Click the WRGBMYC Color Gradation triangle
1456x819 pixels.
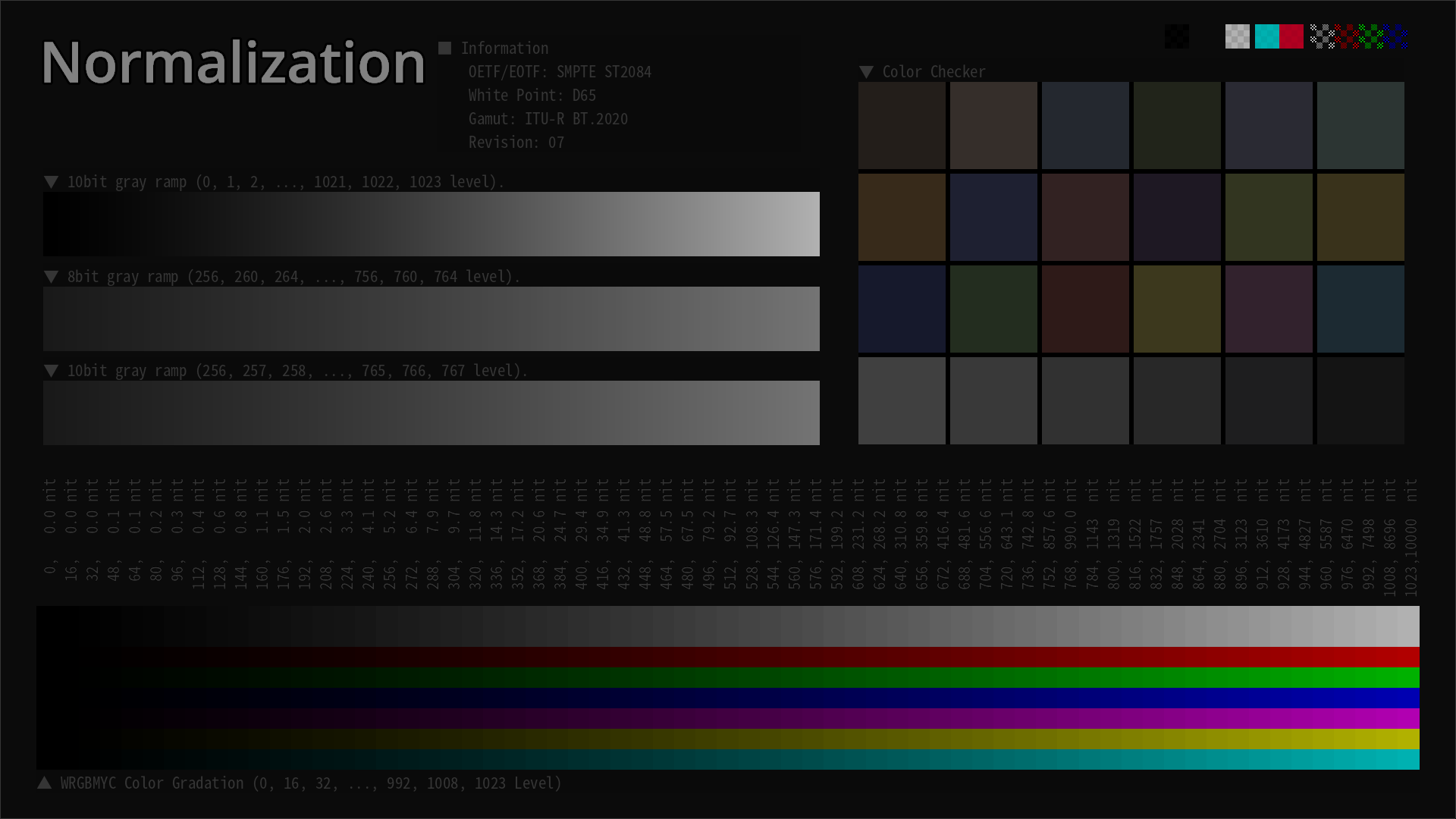[x=45, y=783]
